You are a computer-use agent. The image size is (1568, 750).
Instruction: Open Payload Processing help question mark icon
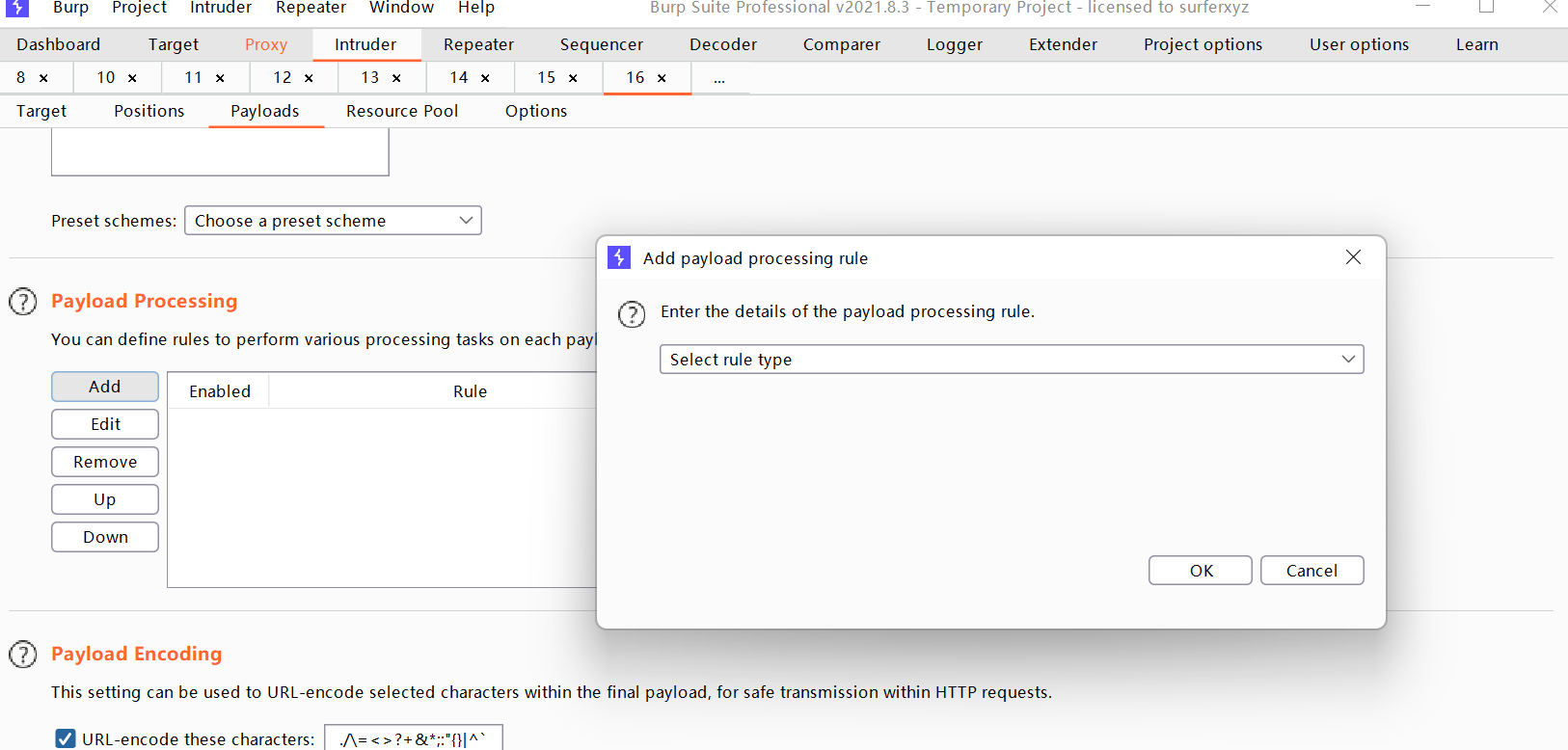tap(23, 302)
